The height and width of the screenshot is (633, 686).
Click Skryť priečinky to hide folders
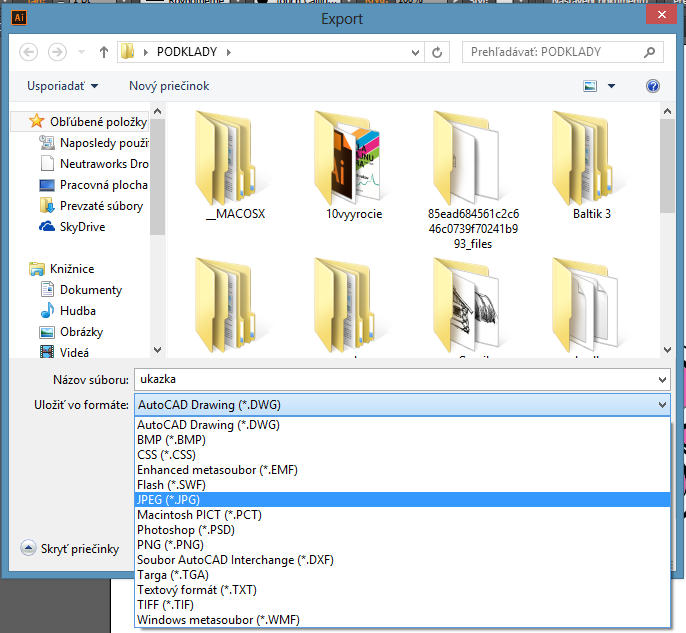click(x=78, y=548)
